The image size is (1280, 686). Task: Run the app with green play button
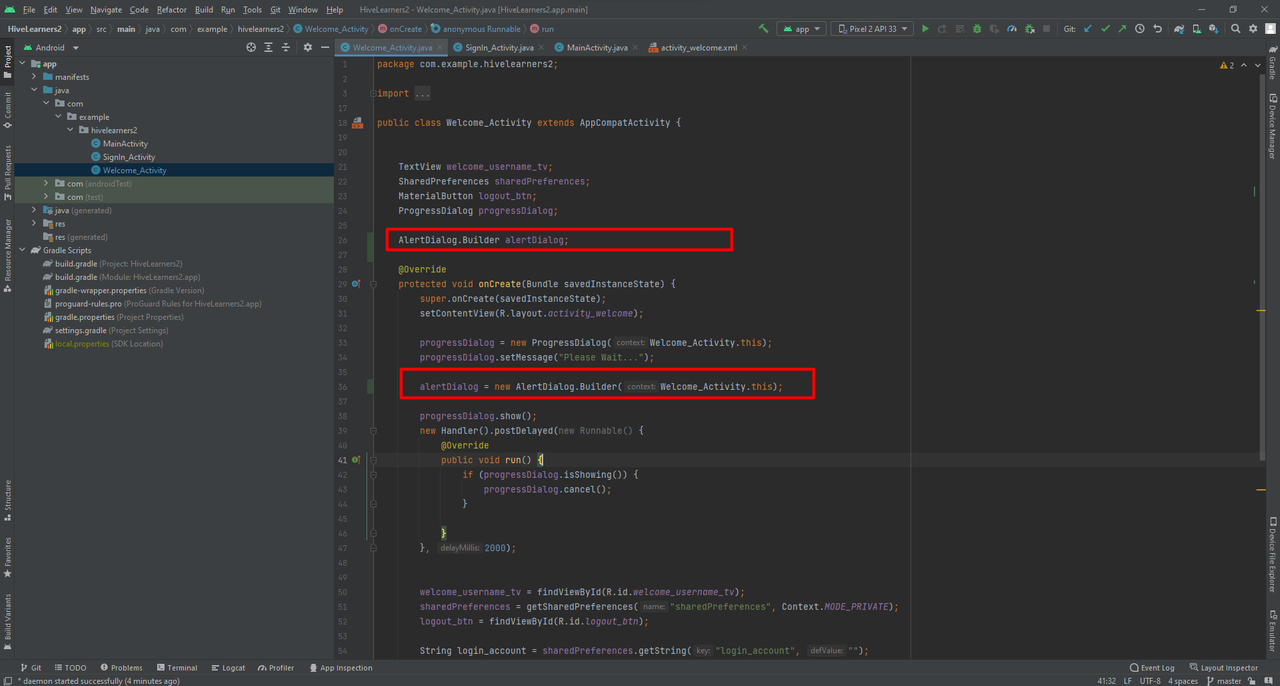925,29
